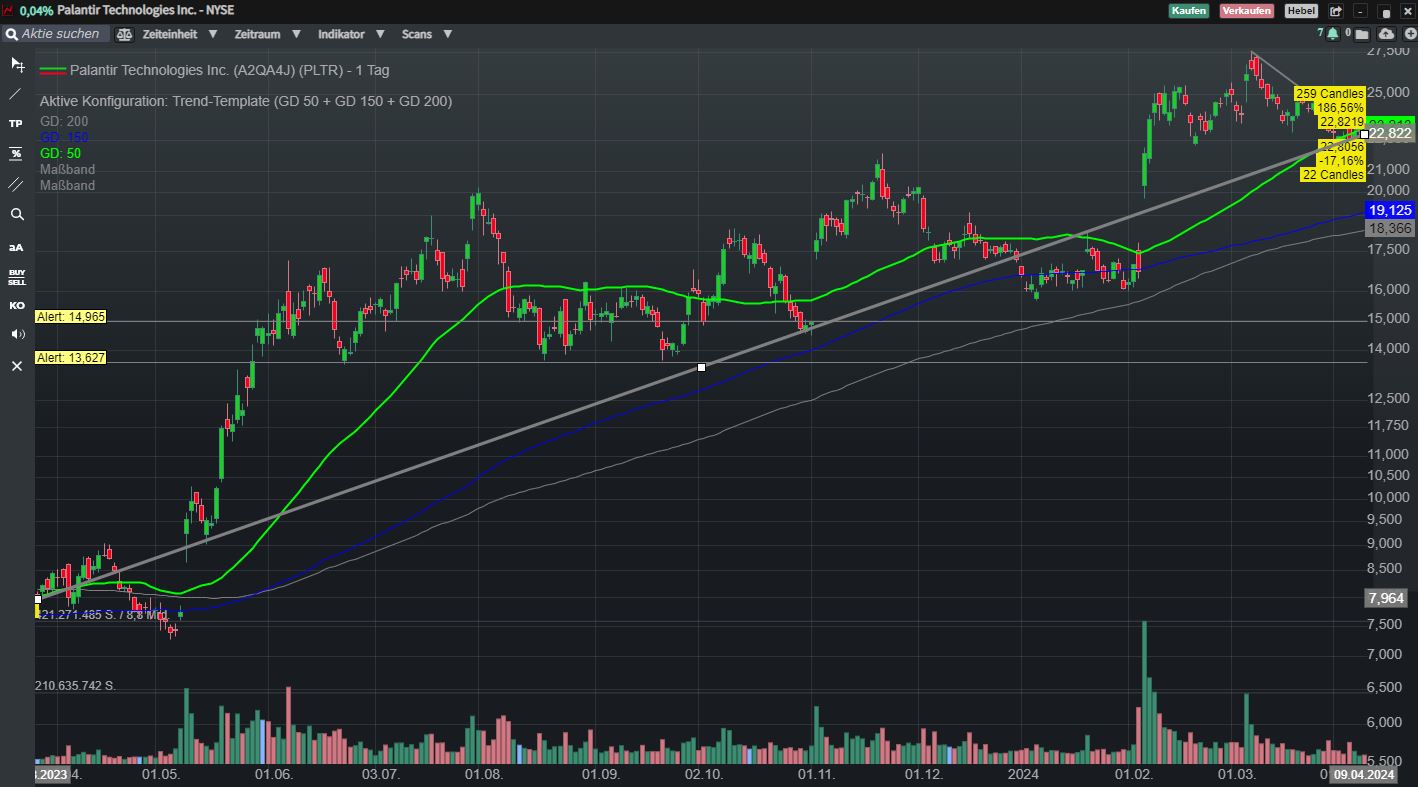Screen dimensions: 1418x787
Task: Click the red chart app icon
Action: (x=8, y=11)
